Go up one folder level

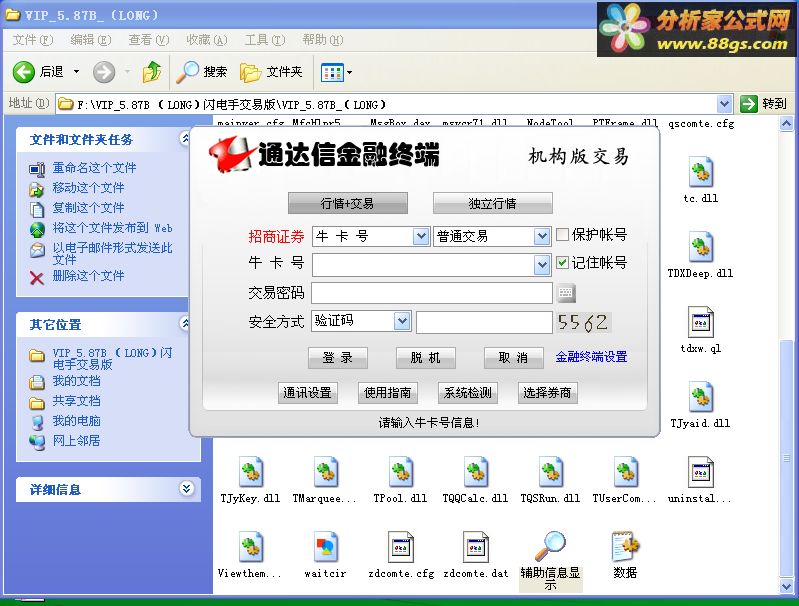[152, 72]
